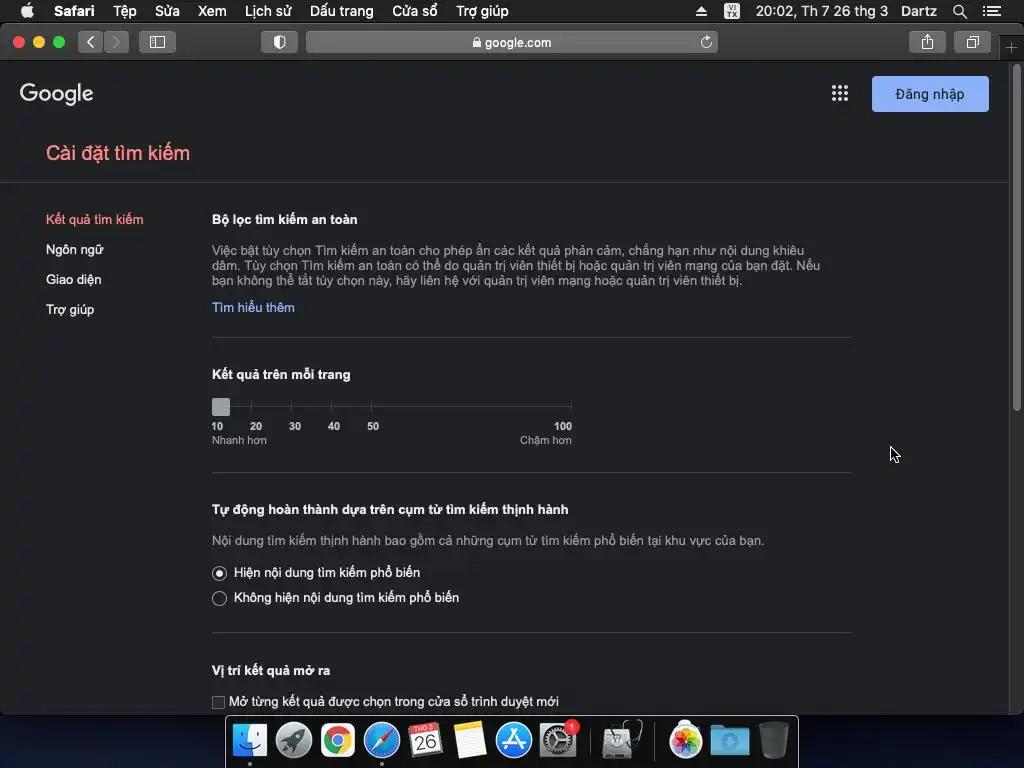
Task: Click the Dartz user name in menu bar
Action: tap(919, 11)
